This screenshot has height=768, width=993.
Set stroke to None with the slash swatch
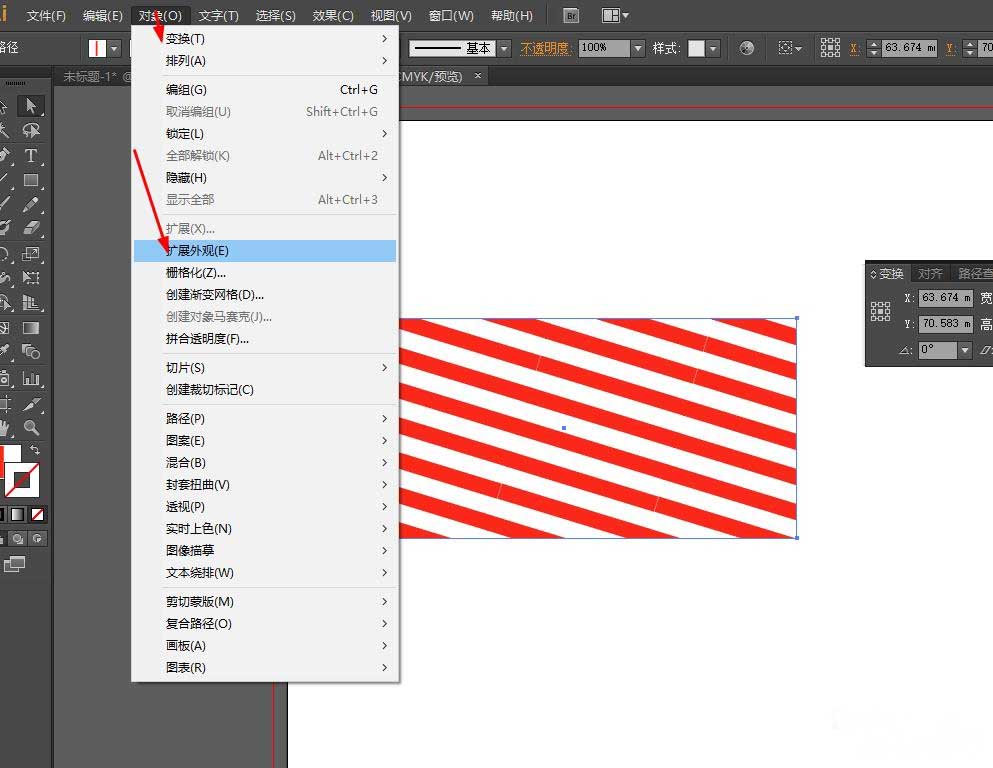pos(38,514)
